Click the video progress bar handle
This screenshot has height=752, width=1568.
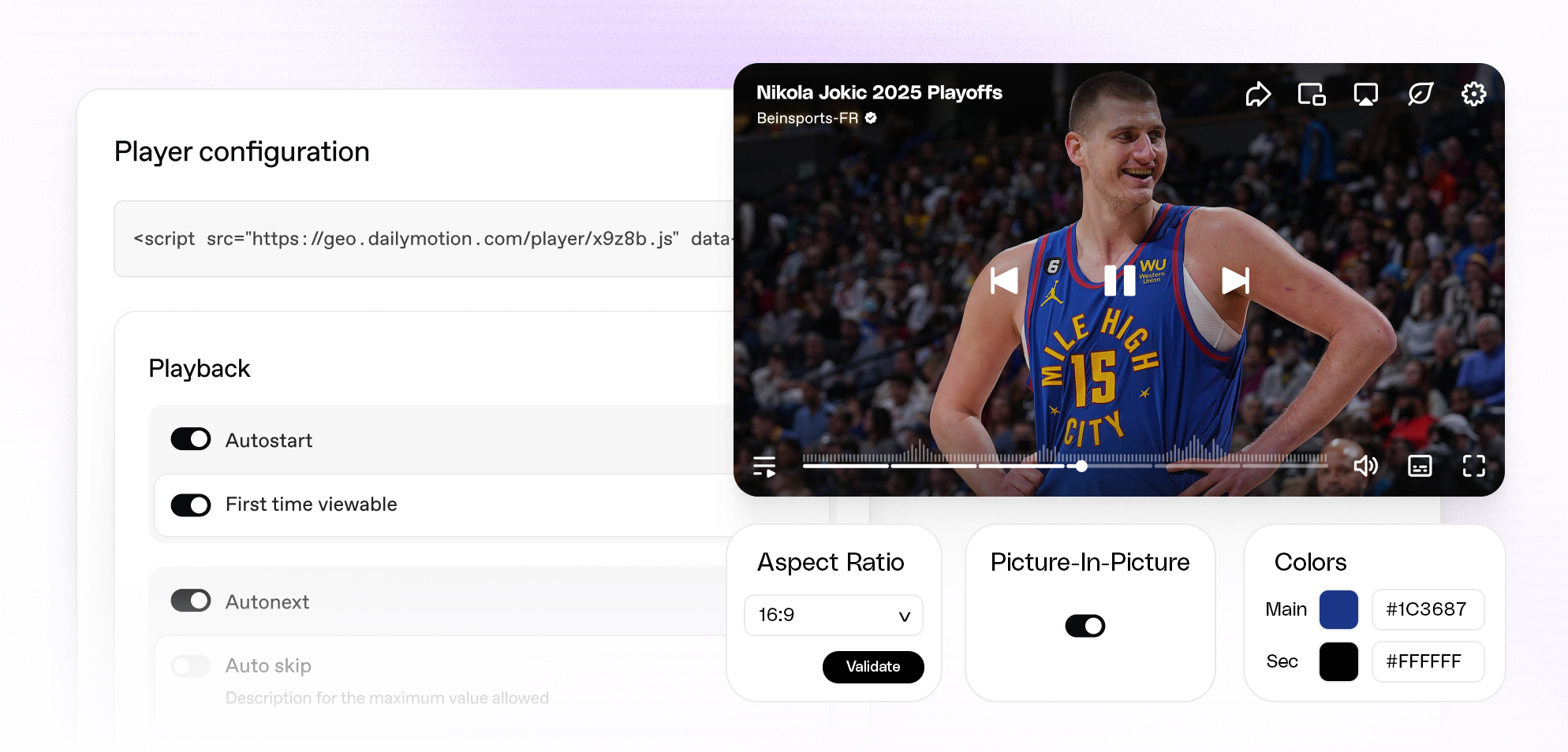click(x=1081, y=467)
